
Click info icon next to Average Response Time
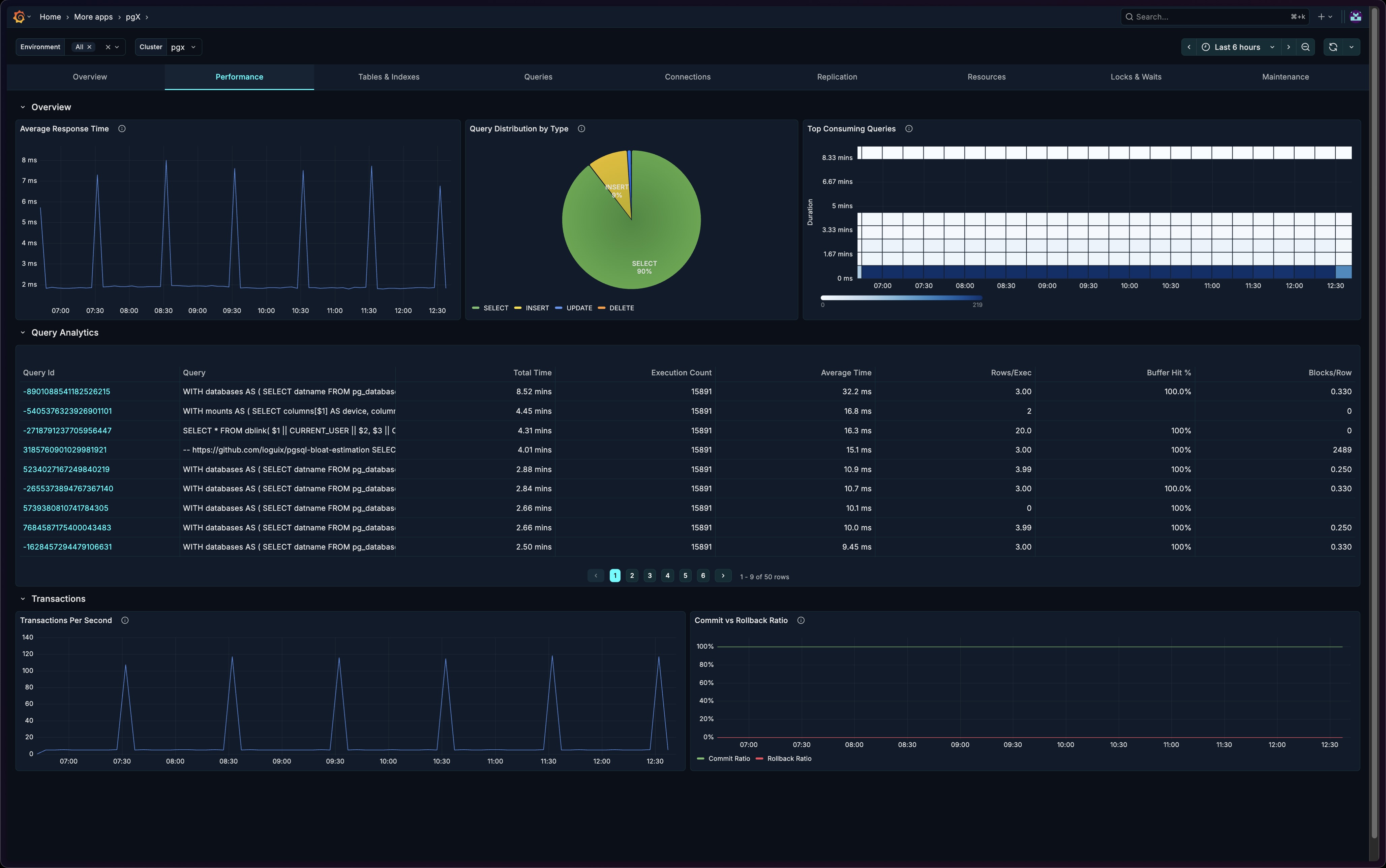(122, 129)
